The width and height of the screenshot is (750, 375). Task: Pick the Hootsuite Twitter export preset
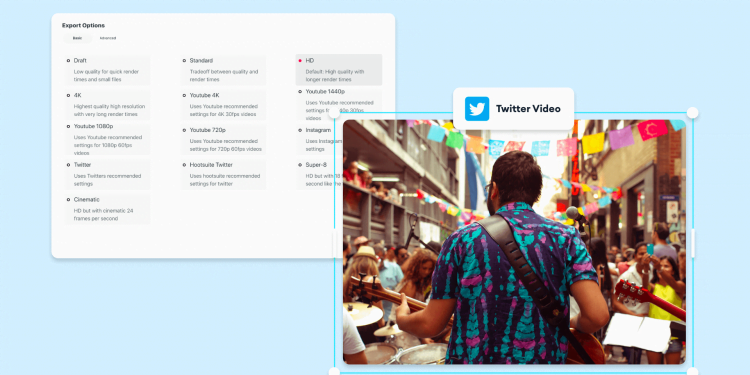(x=223, y=174)
